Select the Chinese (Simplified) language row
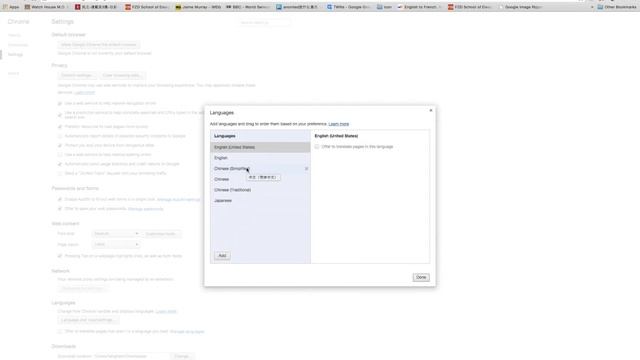 tap(260, 169)
